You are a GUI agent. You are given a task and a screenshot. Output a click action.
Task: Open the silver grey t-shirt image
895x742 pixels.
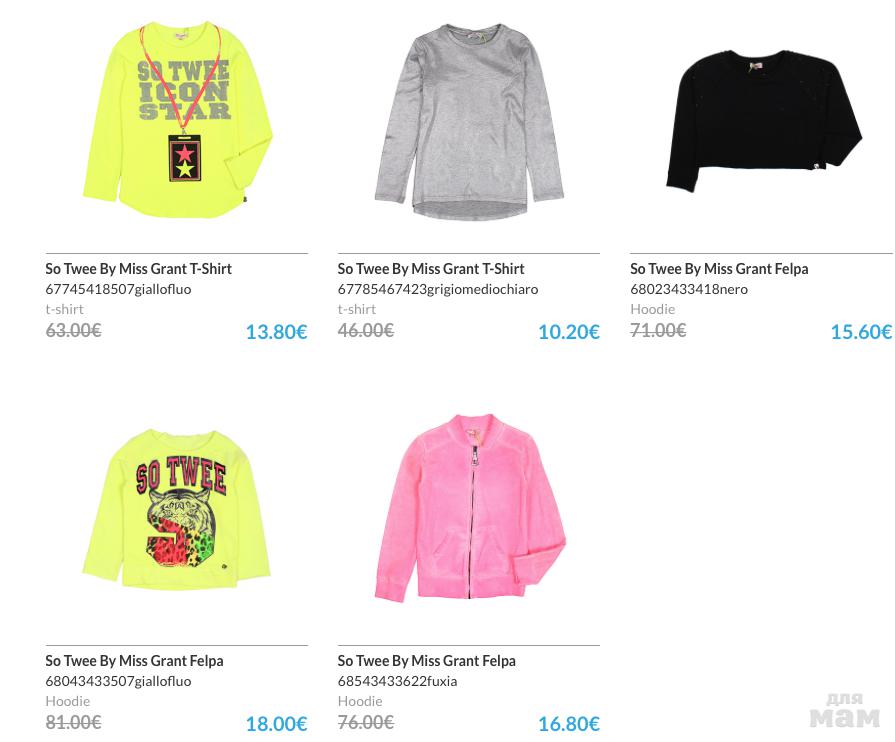[x=469, y=122]
